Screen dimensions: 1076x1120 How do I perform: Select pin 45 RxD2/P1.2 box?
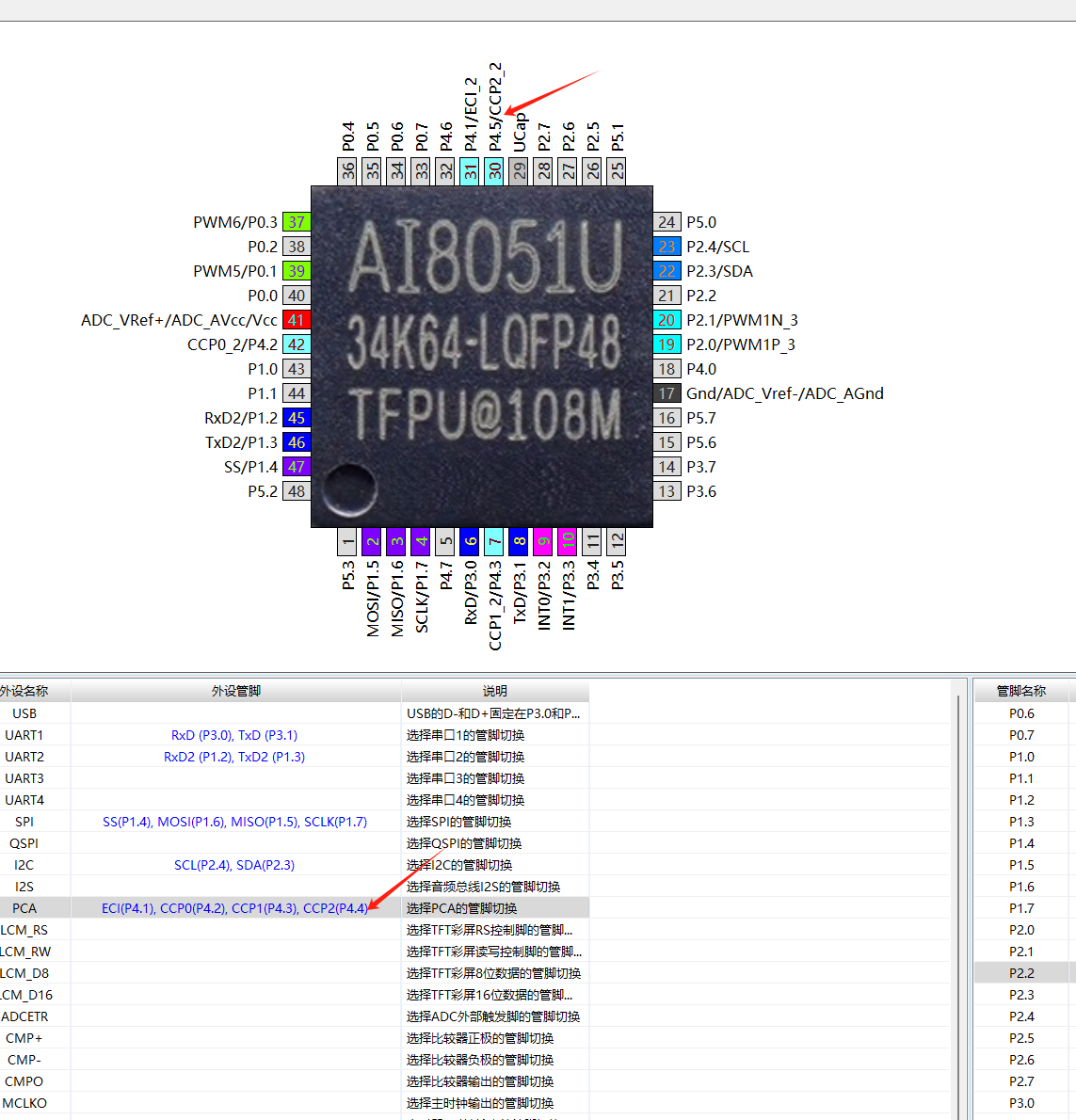pos(297,418)
